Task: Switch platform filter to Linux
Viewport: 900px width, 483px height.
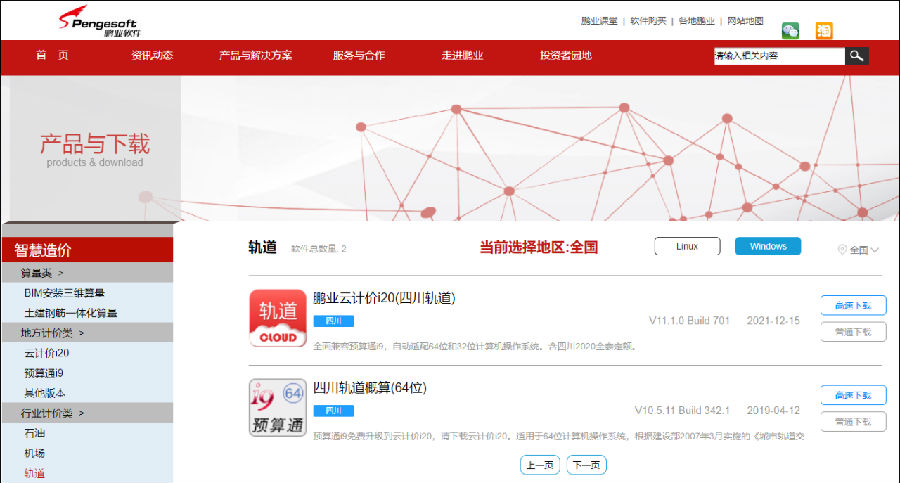Action: click(687, 247)
